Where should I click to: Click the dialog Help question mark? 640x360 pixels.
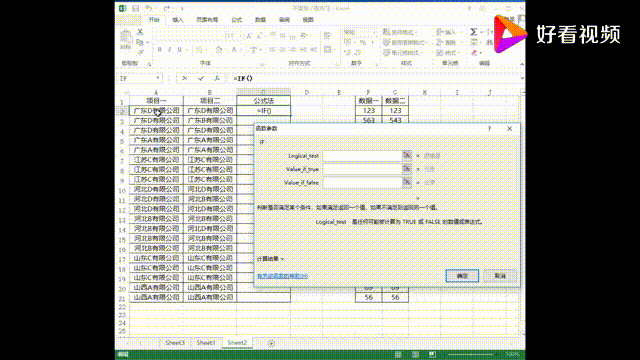(489, 129)
